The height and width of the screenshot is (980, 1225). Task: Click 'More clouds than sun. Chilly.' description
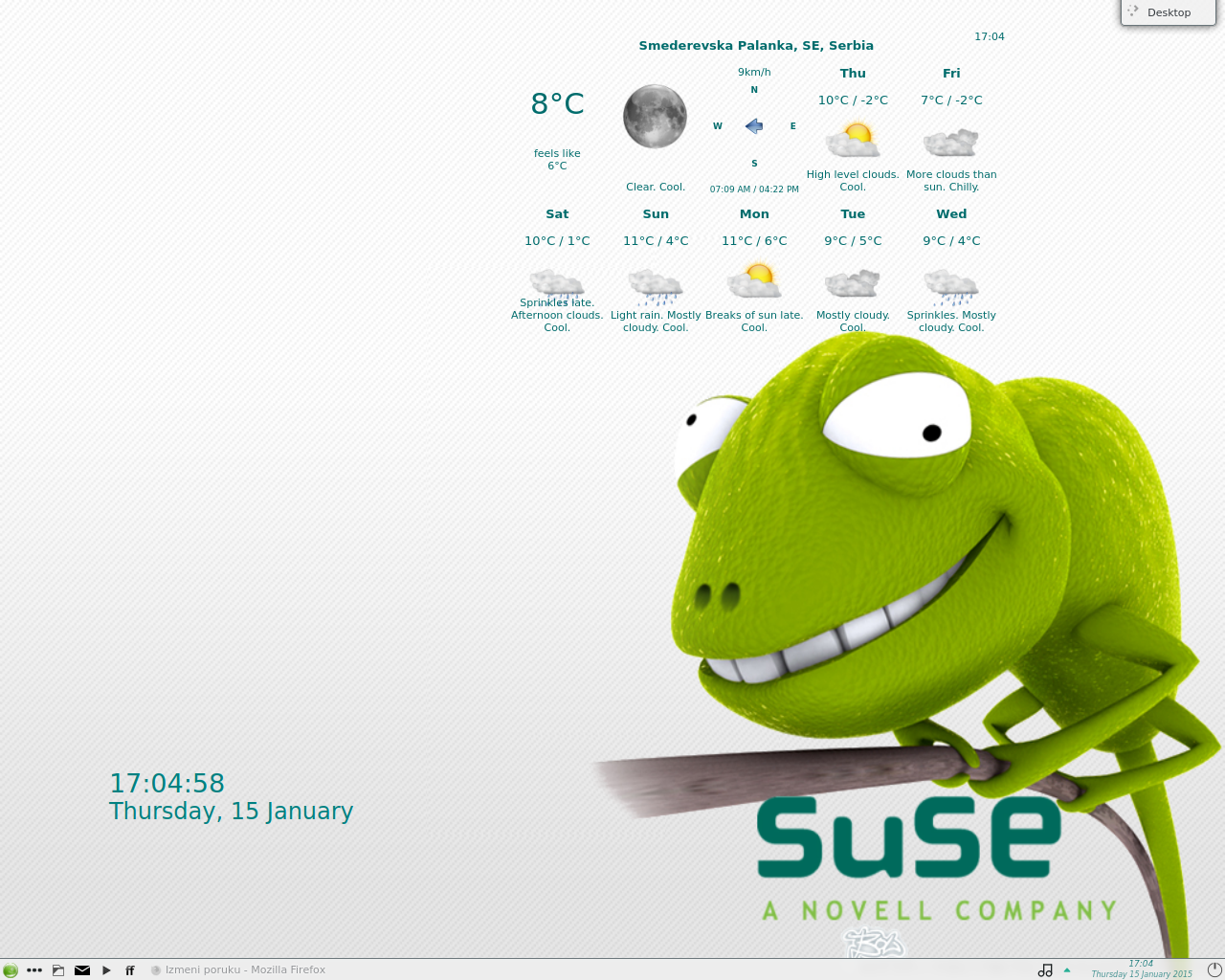click(x=951, y=181)
